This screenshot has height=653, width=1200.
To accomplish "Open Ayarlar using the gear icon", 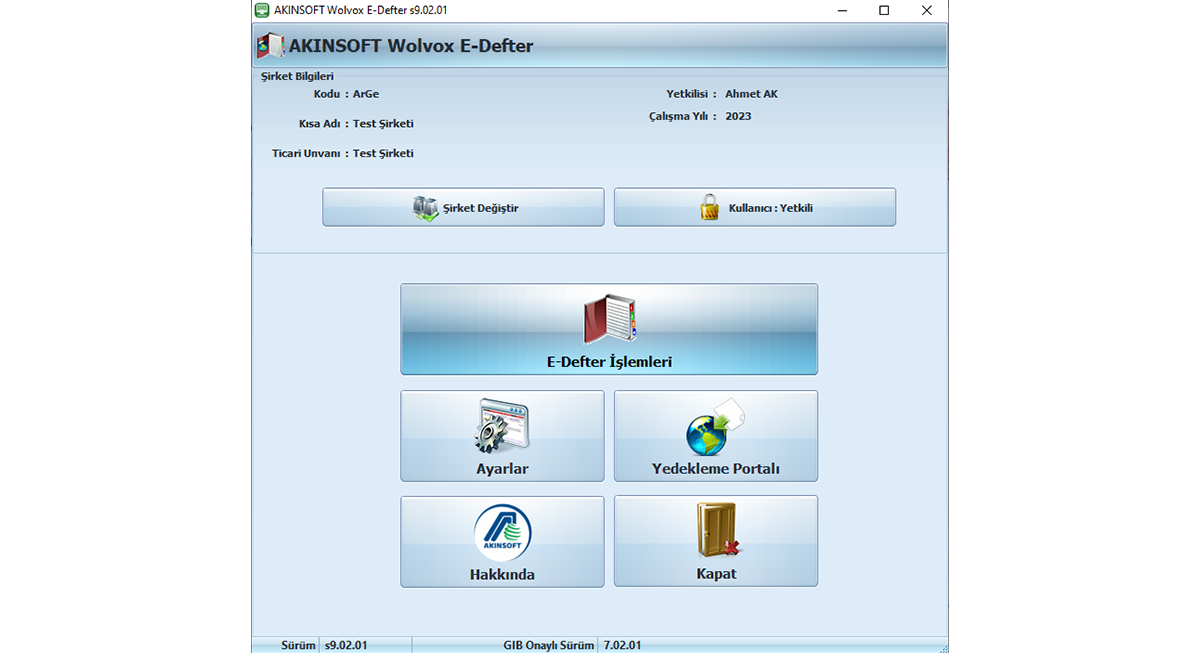I will (x=502, y=427).
